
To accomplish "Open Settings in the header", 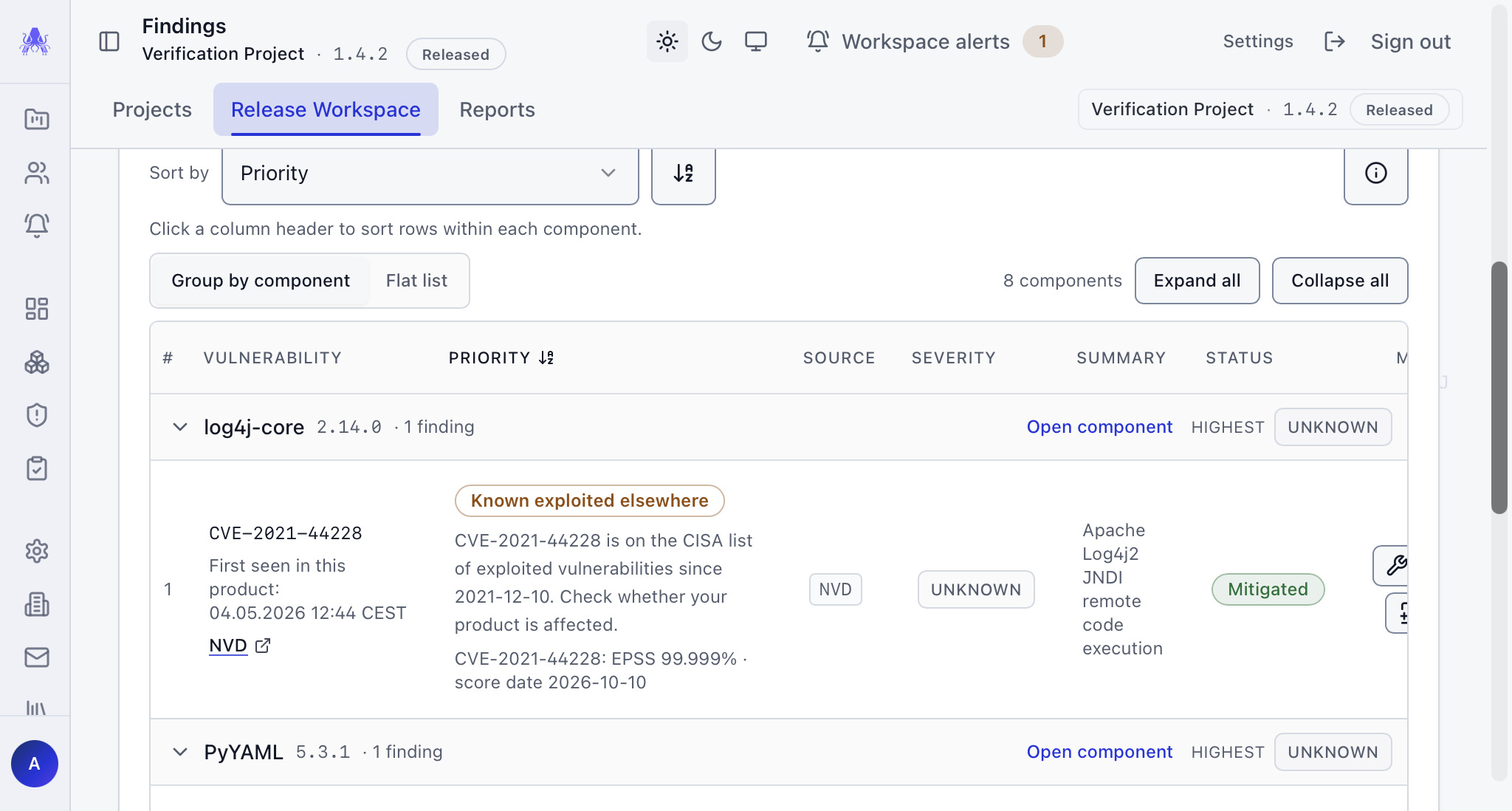I will pyautogui.click(x=1258, y=41).
